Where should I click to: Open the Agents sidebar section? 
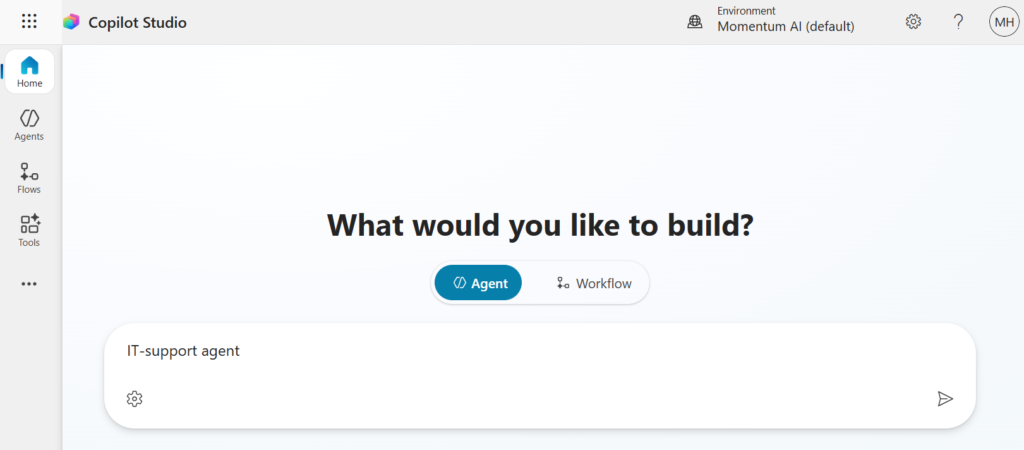30,125
